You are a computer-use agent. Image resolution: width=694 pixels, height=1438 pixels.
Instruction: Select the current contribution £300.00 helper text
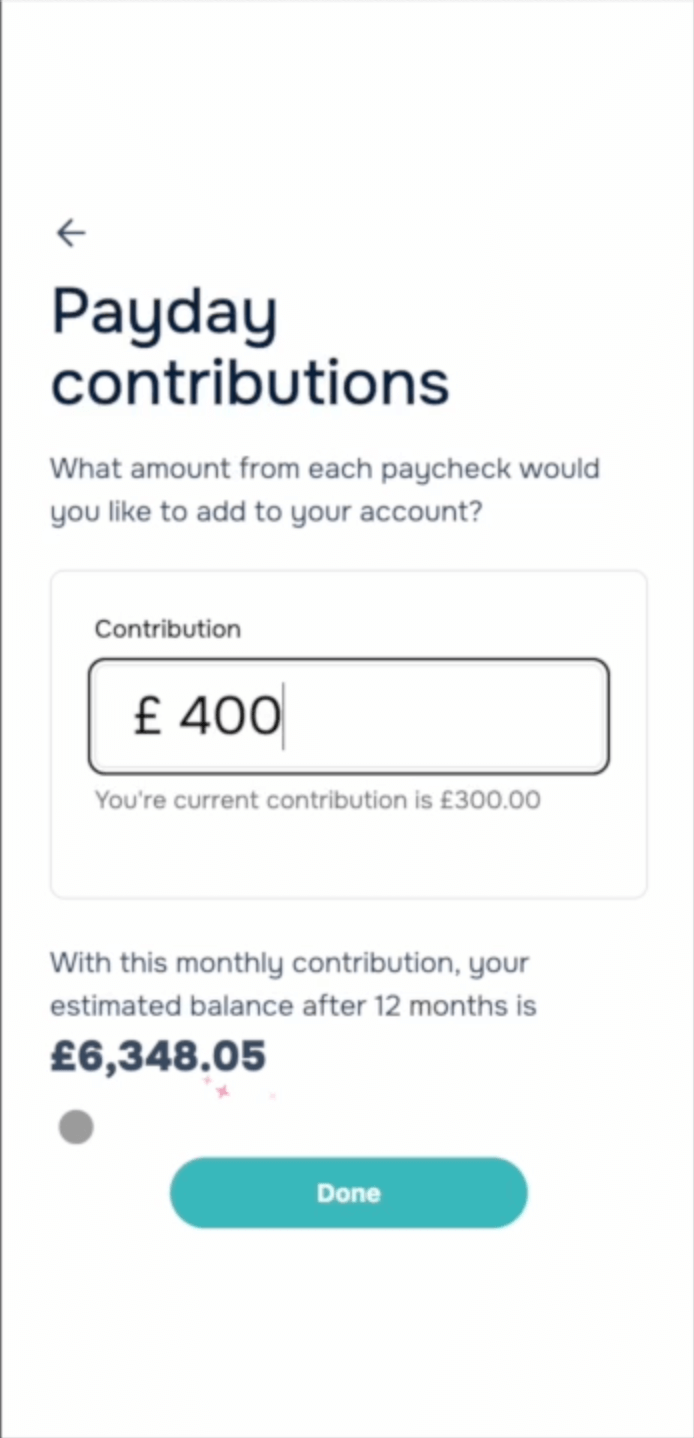pos(318,800)
